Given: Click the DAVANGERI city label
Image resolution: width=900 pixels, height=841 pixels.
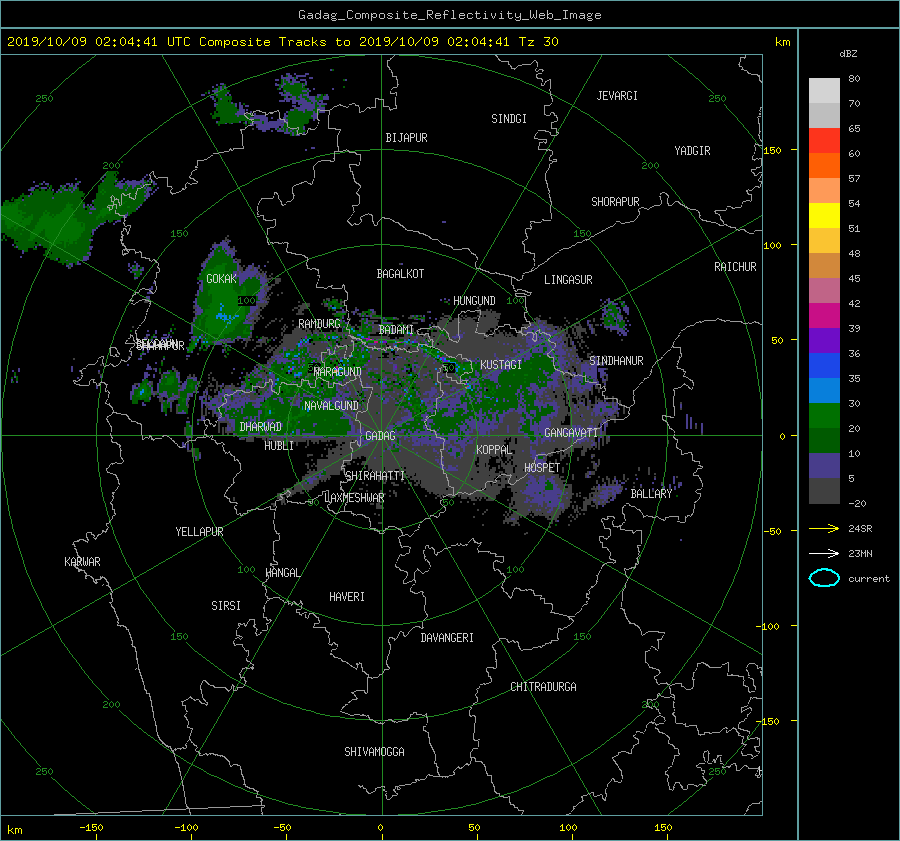Looking at the screenshot, I should pos(447,638).
